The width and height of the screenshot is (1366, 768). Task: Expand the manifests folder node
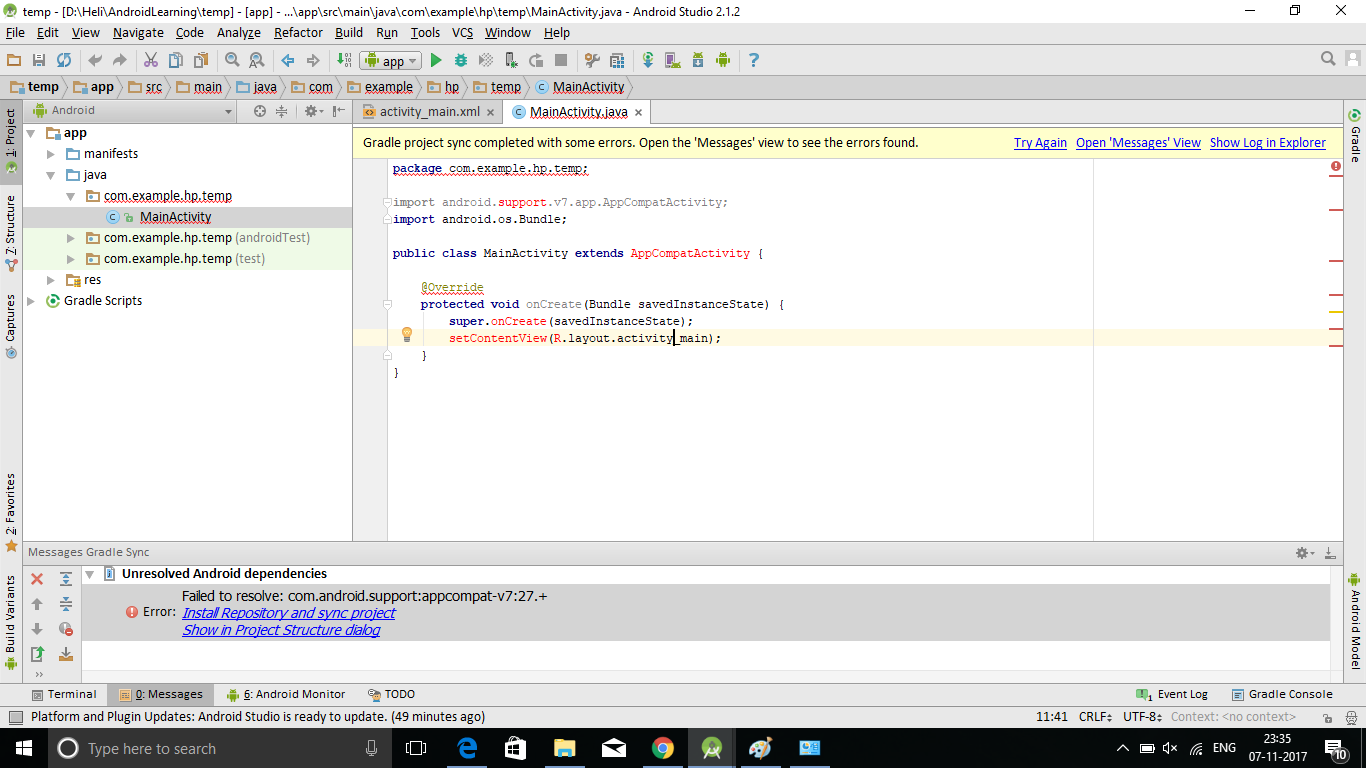click(51, 154)
